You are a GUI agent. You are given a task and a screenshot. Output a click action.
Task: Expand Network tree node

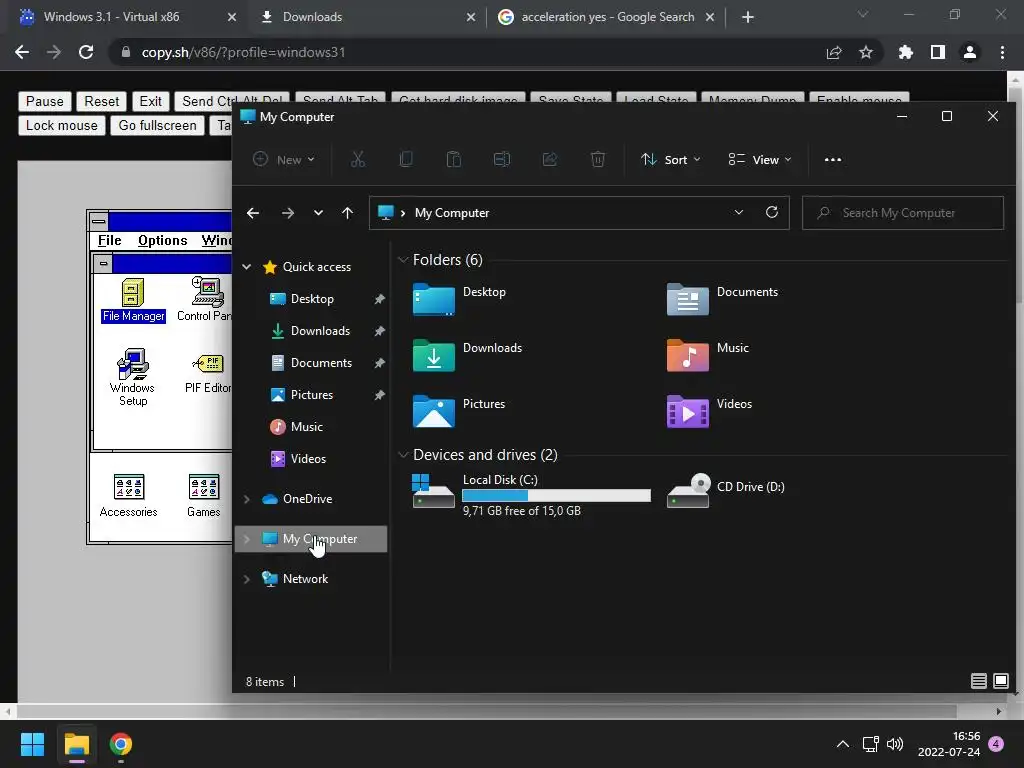(x=247, y=579)
